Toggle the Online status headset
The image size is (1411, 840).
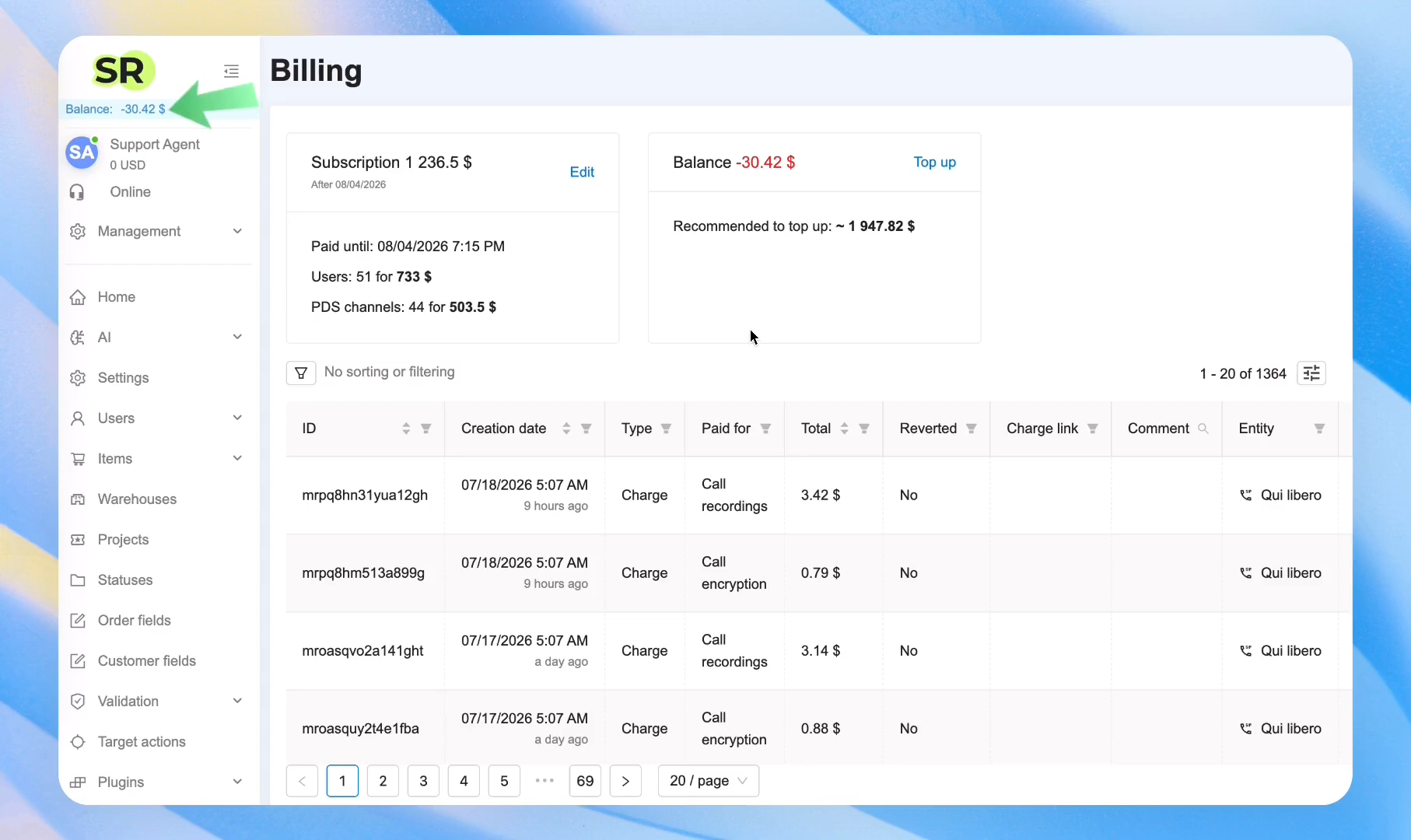pos(77,192)
